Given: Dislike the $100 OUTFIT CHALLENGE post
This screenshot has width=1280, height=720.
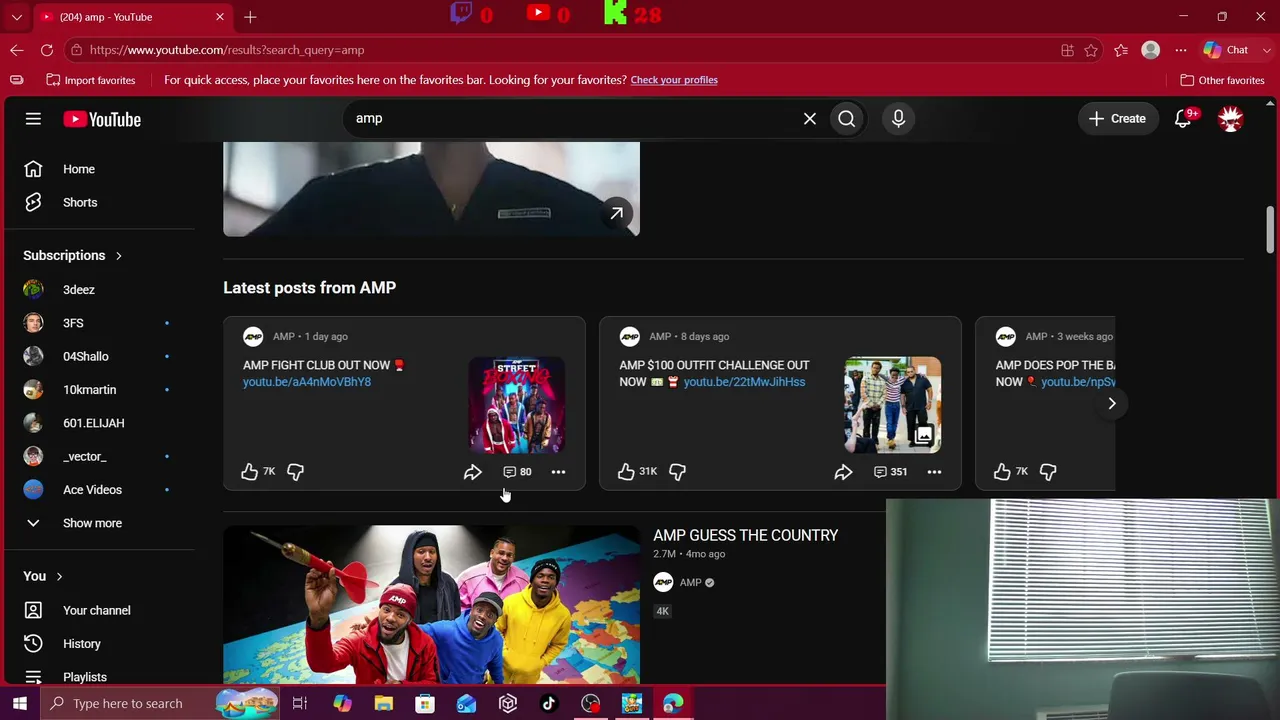Looking at the screenshot, I should coord(677,471).
